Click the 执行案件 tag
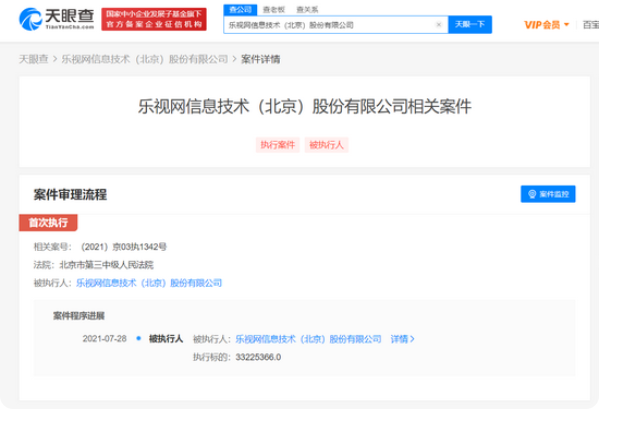Viewport: 617px width, 422px height. [277, 145]
